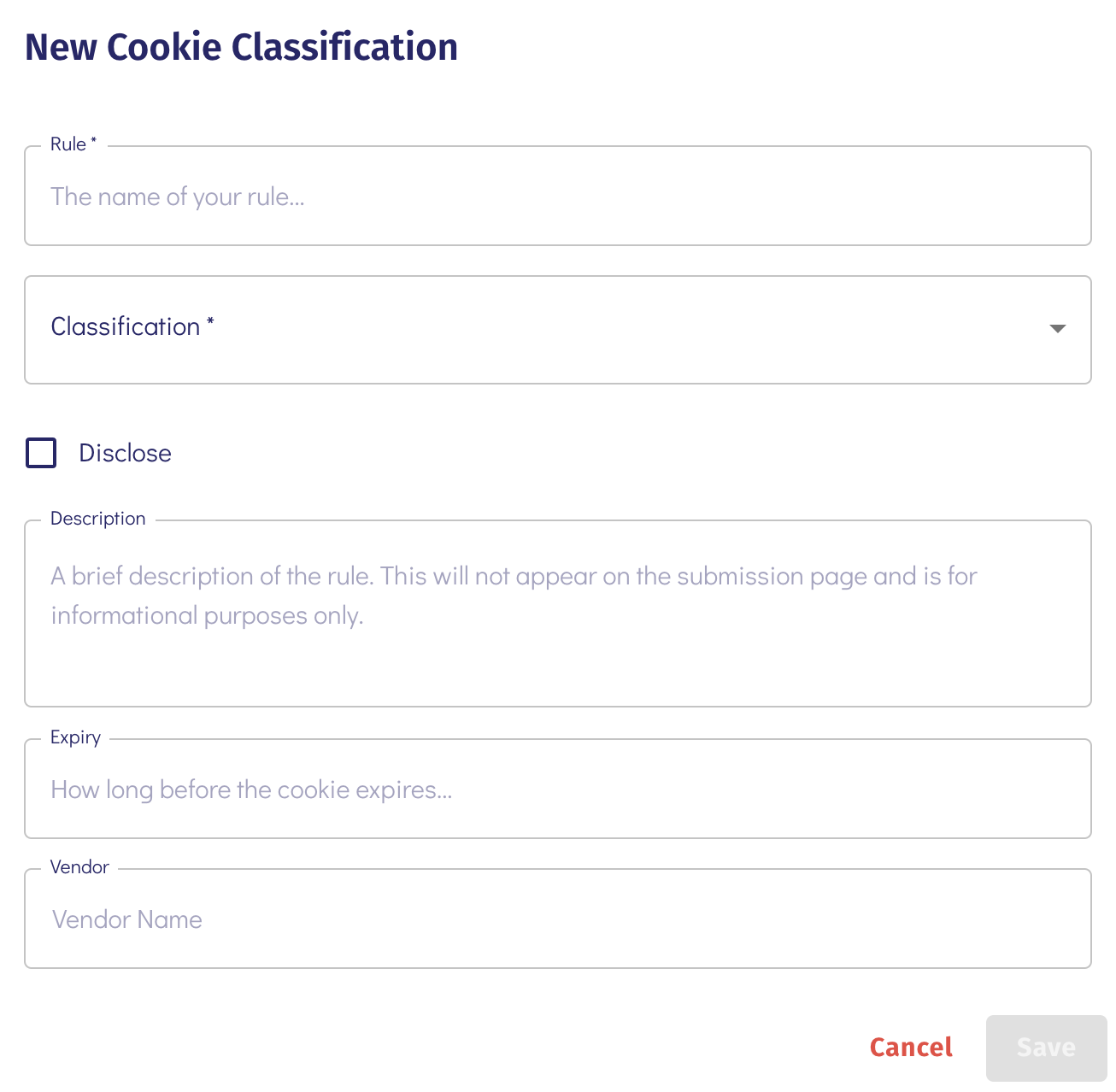Click the Save button
The width and height of the screenshot is (1116, 1092).
point(1046,1048)
